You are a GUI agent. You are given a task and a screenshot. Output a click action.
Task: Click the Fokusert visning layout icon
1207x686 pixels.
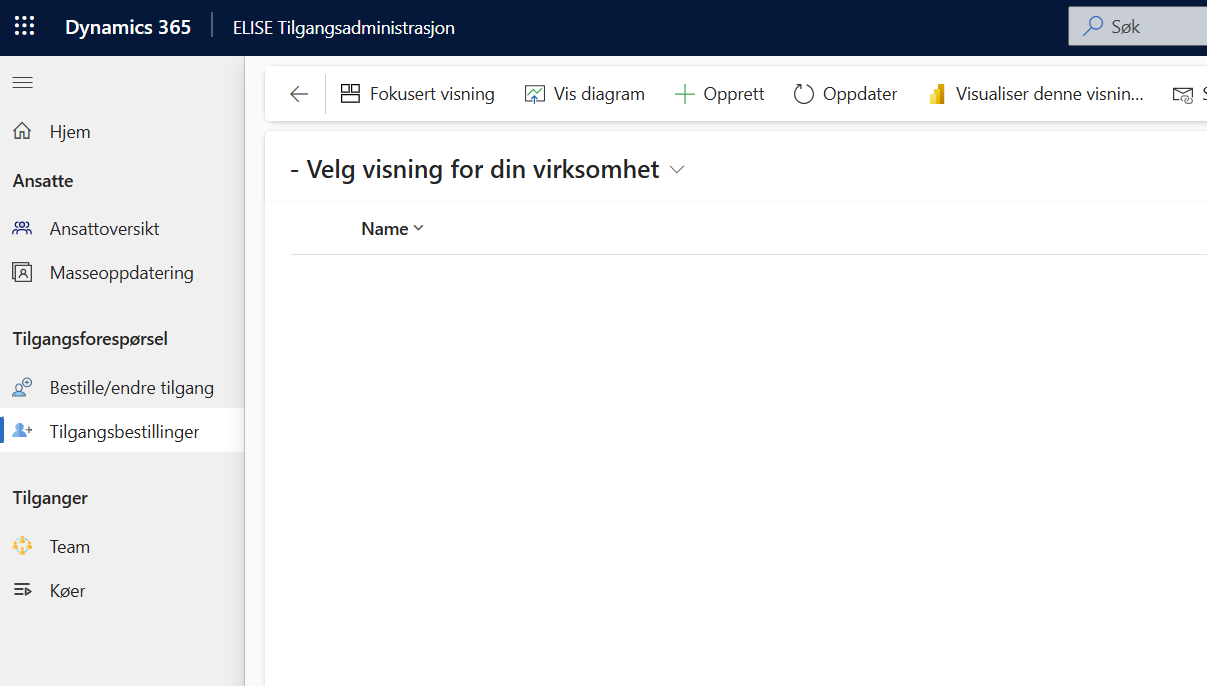click(350, 94)
